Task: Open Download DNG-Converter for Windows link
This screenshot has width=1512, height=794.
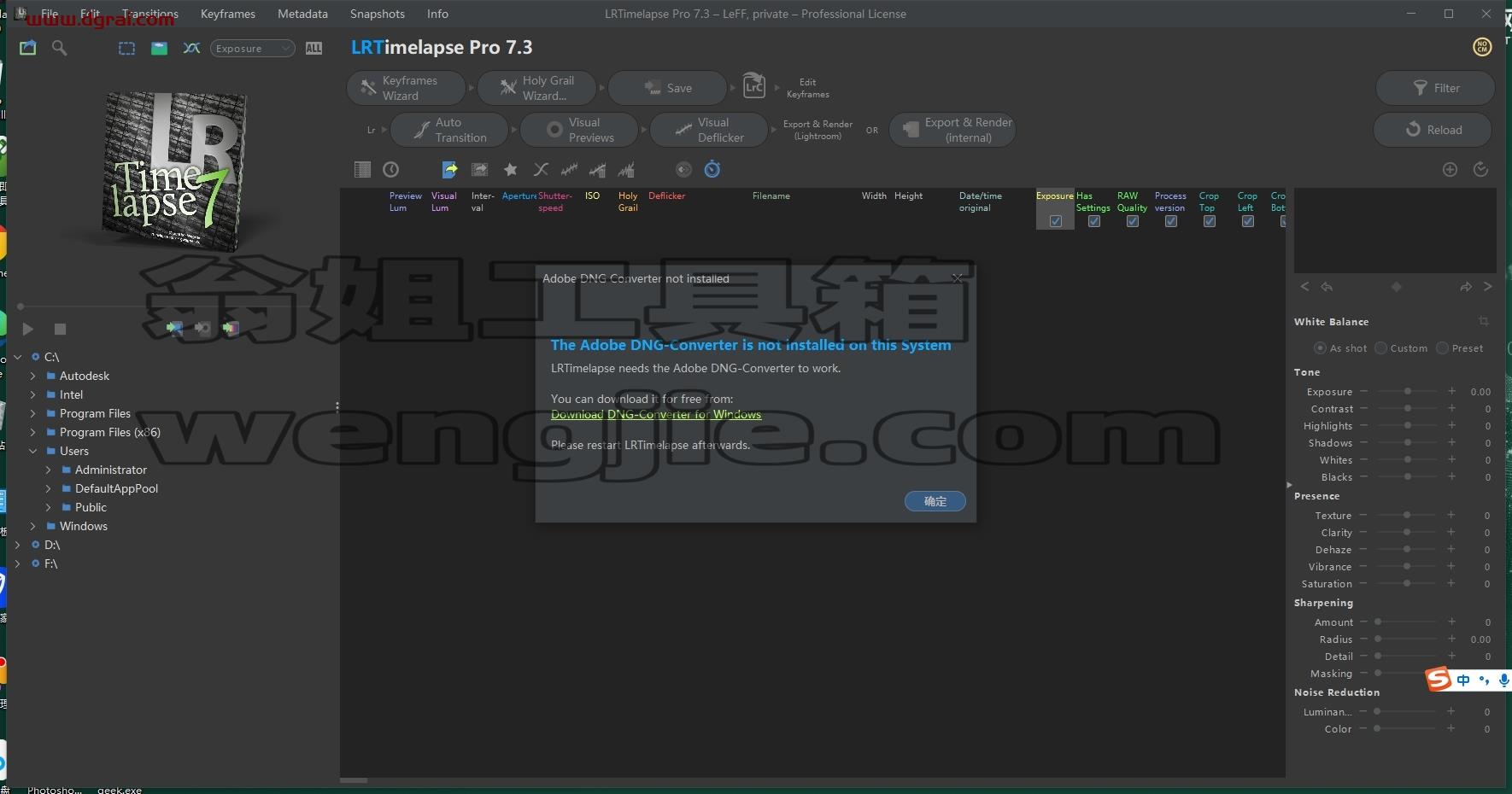Action: [x=656, y=414]
